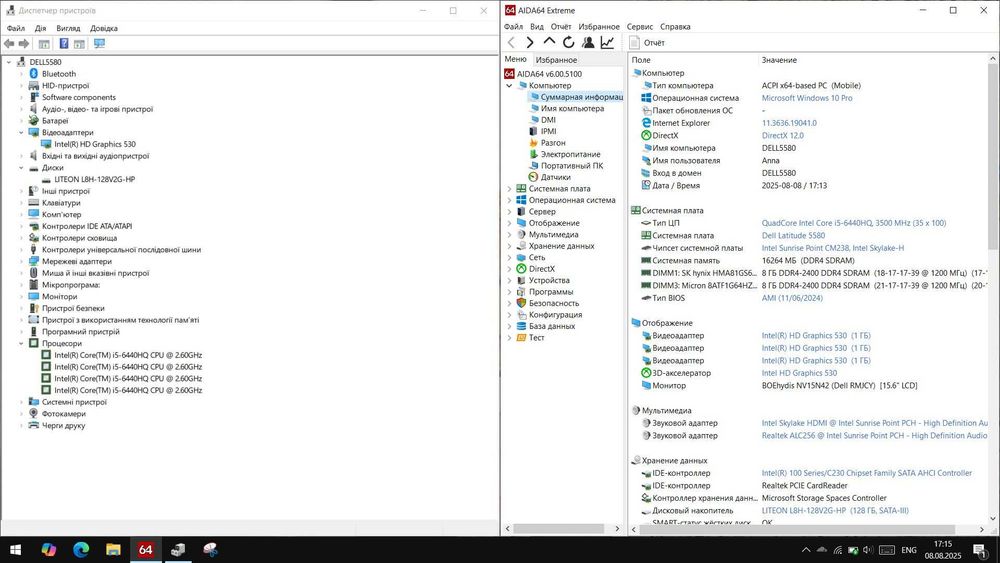Viewport: 1000px width, 563px height.
Task: Select Электропитание item in AIDA64 tree
Action: tap(570, 154)
